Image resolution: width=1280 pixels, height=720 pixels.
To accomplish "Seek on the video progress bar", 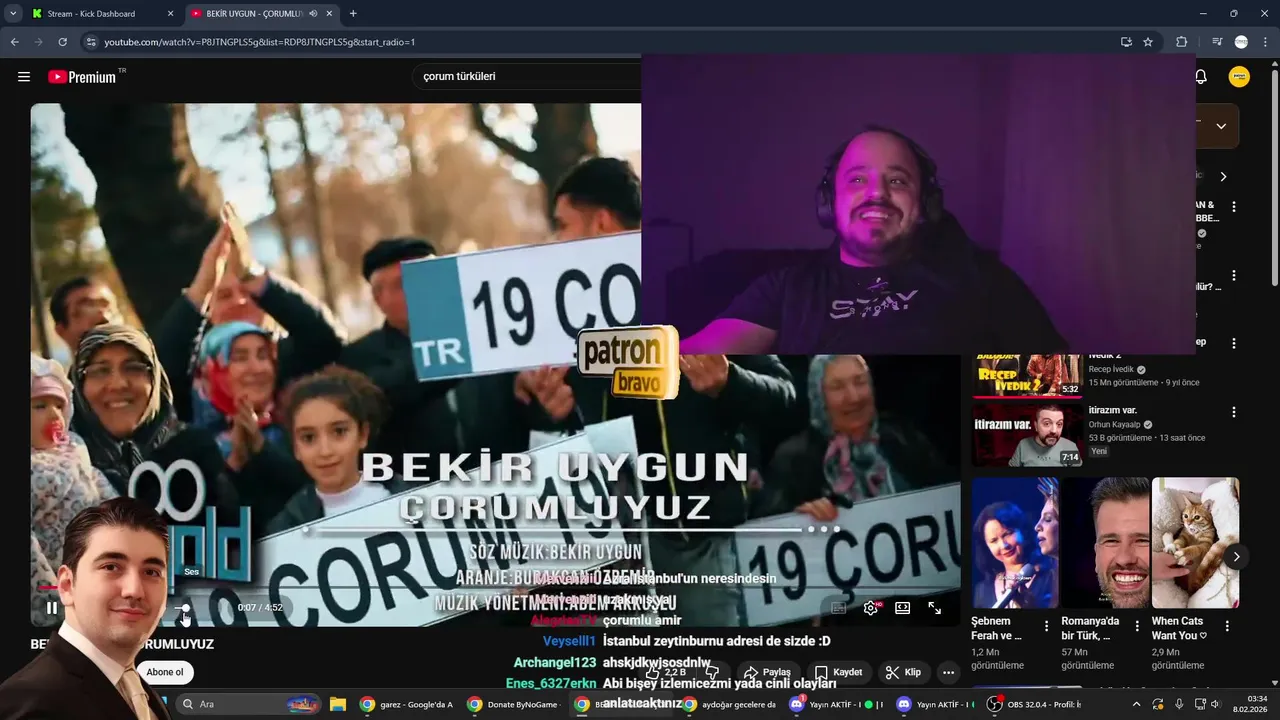I will coord(495,588).
